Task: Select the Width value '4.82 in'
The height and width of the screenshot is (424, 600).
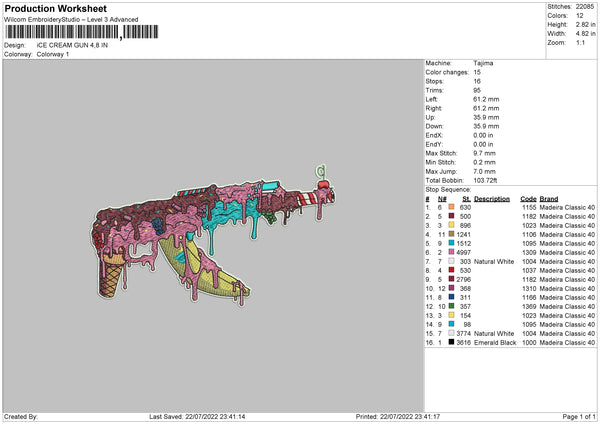Action: pos(585,34)
